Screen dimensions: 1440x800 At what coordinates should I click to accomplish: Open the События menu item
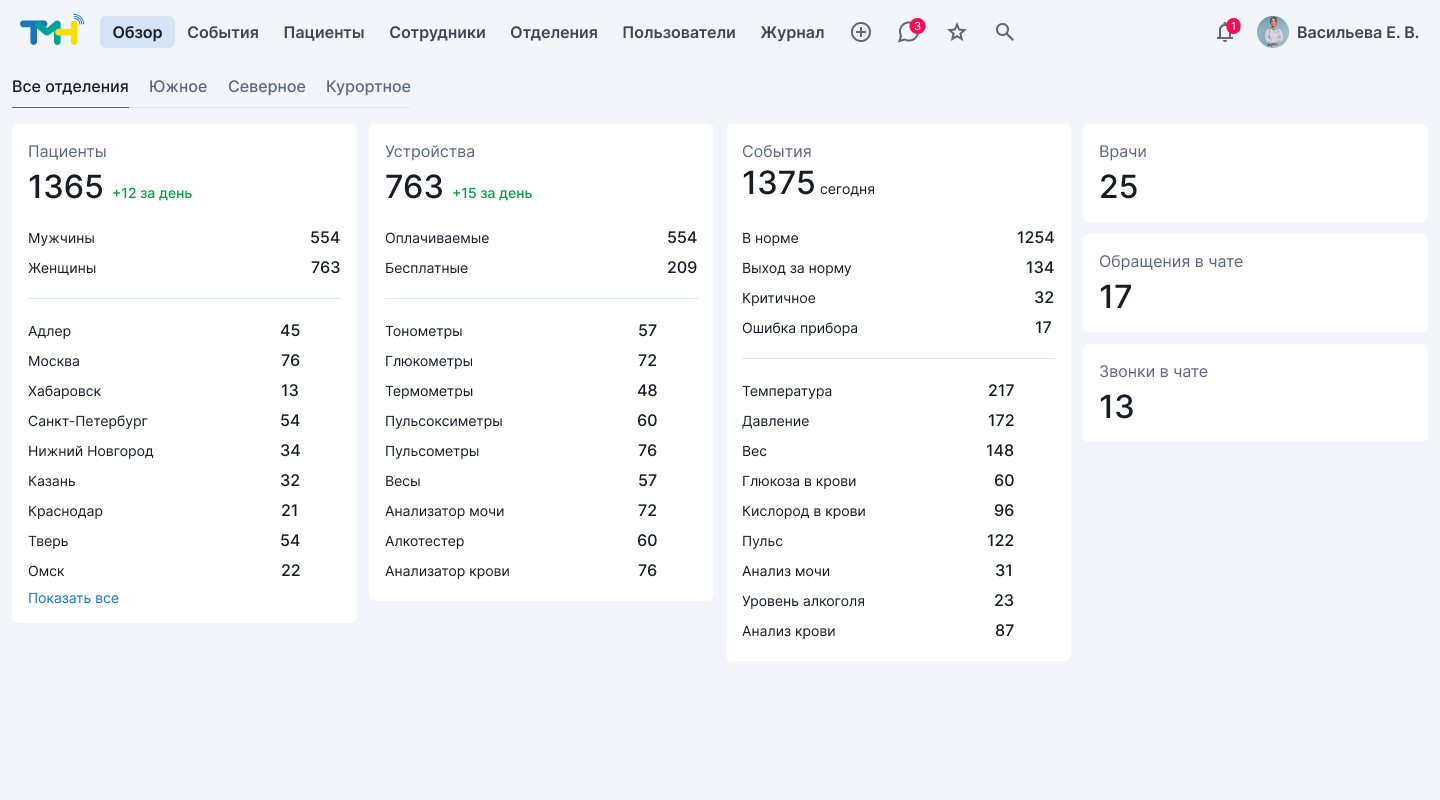click(x=223, y=32)
